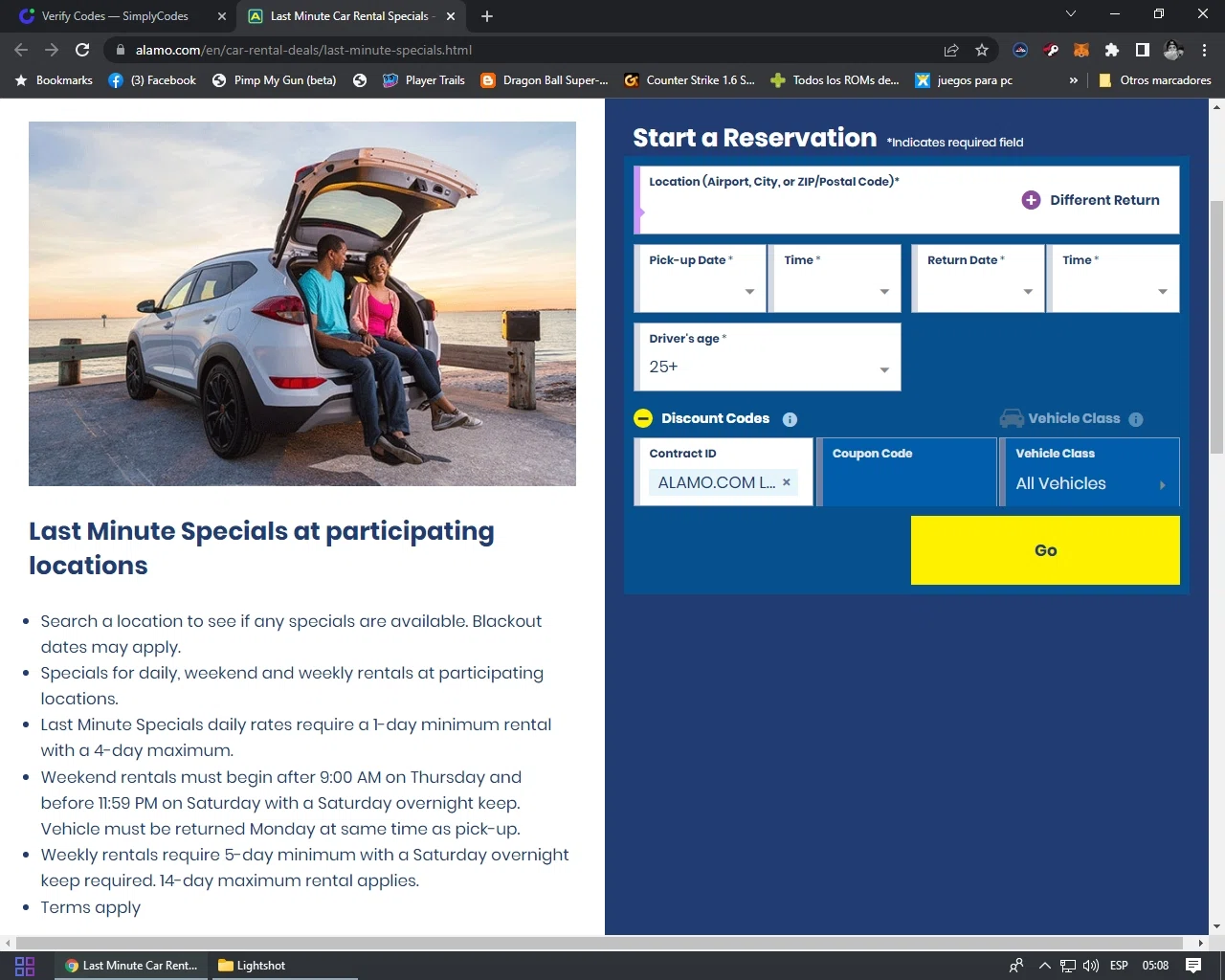This screenshot has height=980, width=1225.
Task: Close the Verify Codes SimplyCodes tab
Action: (x=222, y=16)
